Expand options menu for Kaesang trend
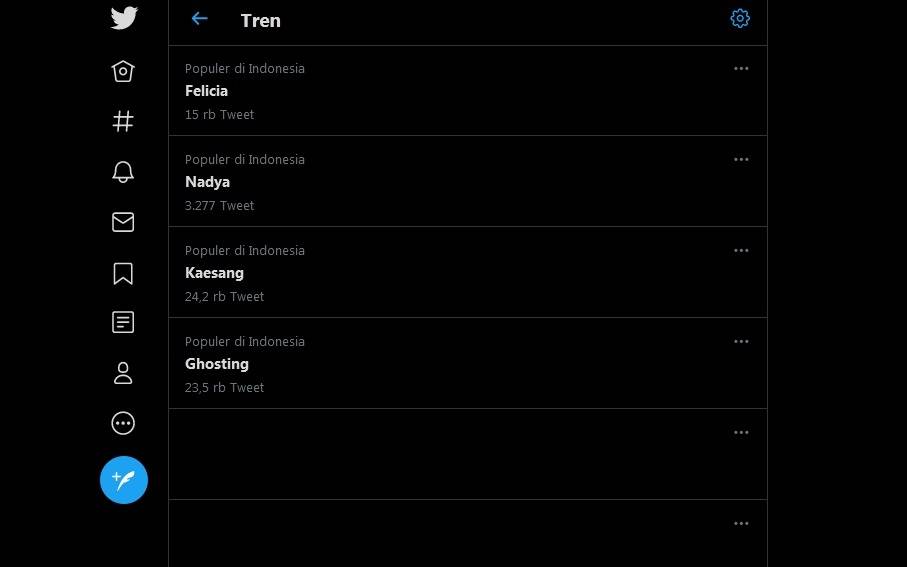This screenshot has height=567, width=907. 741,251
